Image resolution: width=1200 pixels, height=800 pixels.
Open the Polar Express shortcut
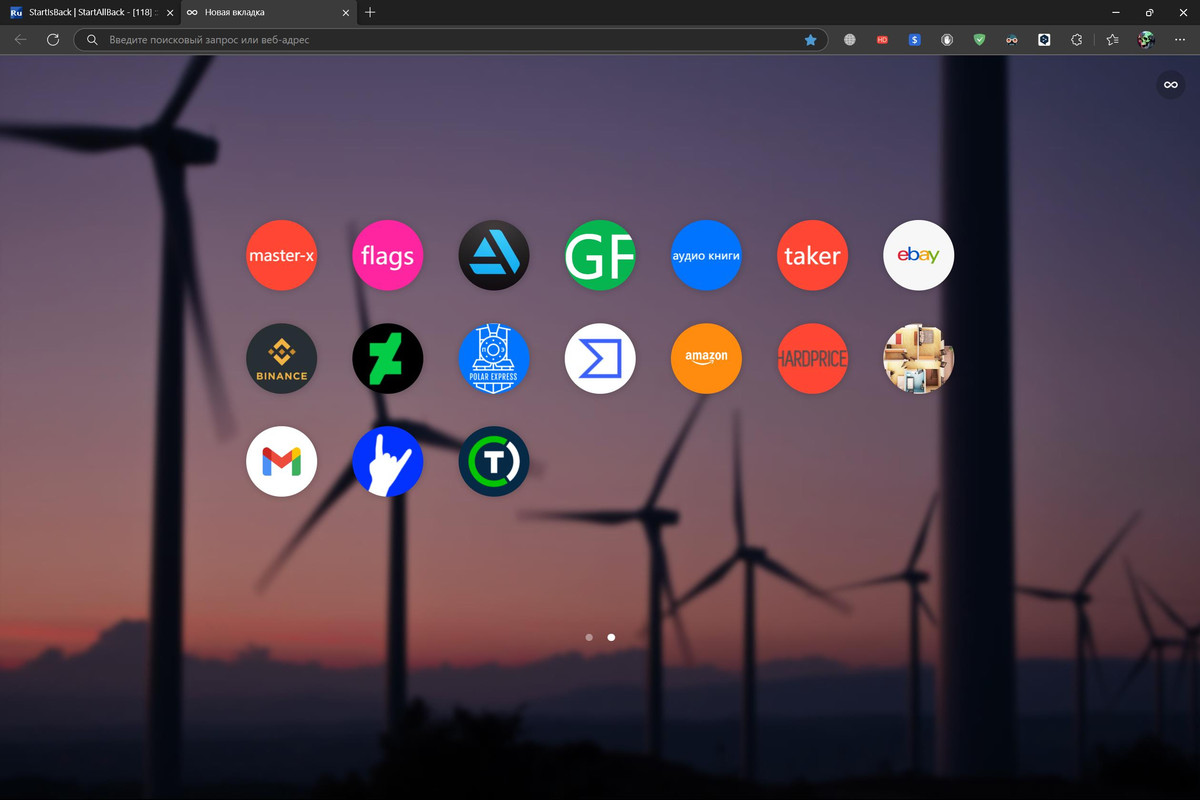coord(494,358)
